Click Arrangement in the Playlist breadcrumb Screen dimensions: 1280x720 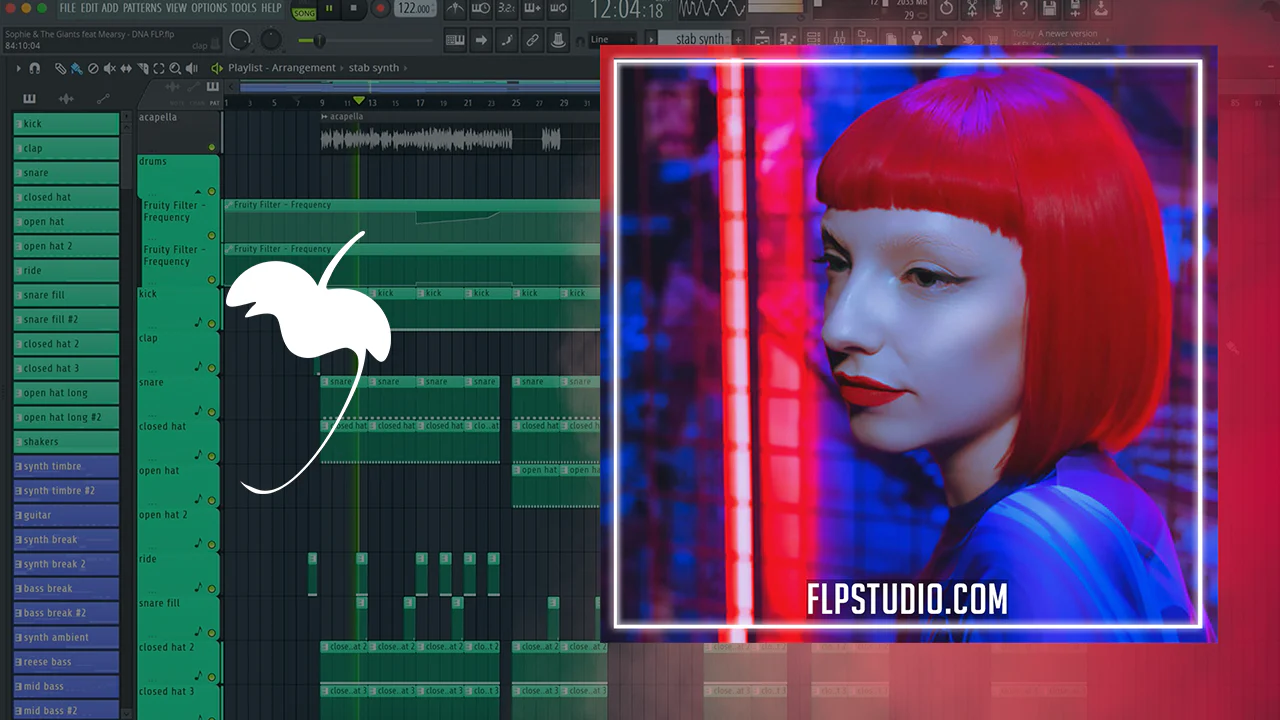pyautogui.click(x=304, y=68)
